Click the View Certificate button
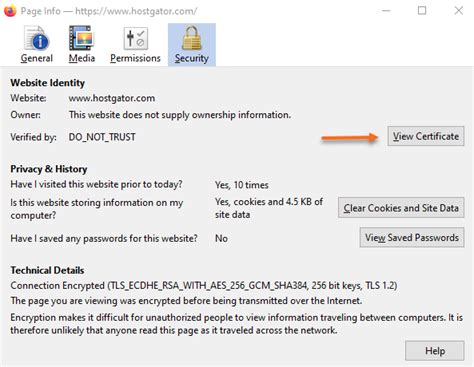474x367 pixels. click(426, 136)
